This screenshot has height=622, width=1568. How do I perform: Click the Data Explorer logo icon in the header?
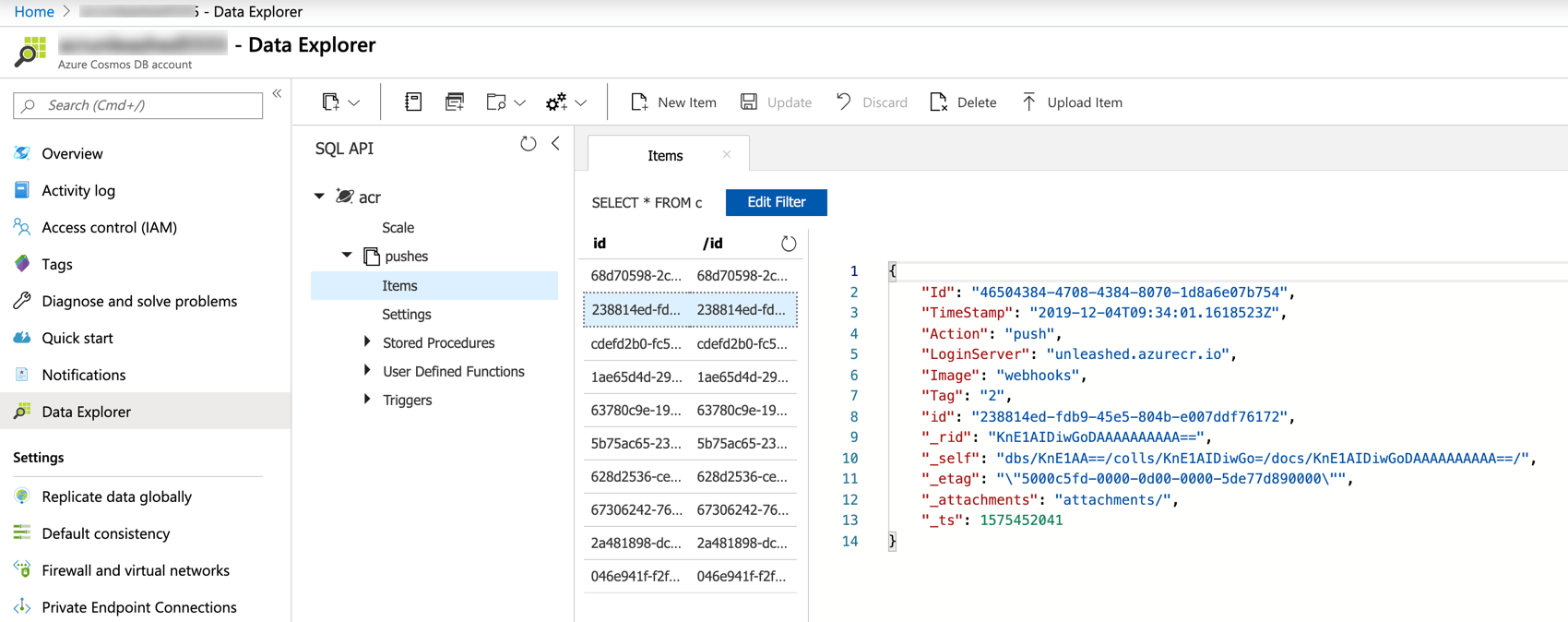(x=30, y=51)
